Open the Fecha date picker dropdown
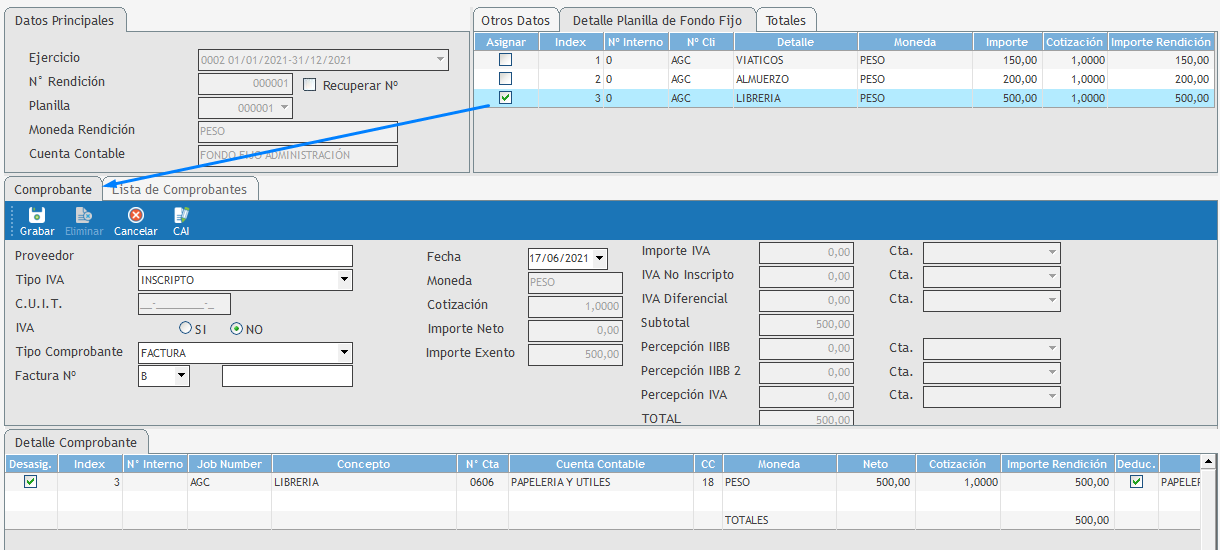The height and width of the screenshot is (550, 1220). (599, 259)
